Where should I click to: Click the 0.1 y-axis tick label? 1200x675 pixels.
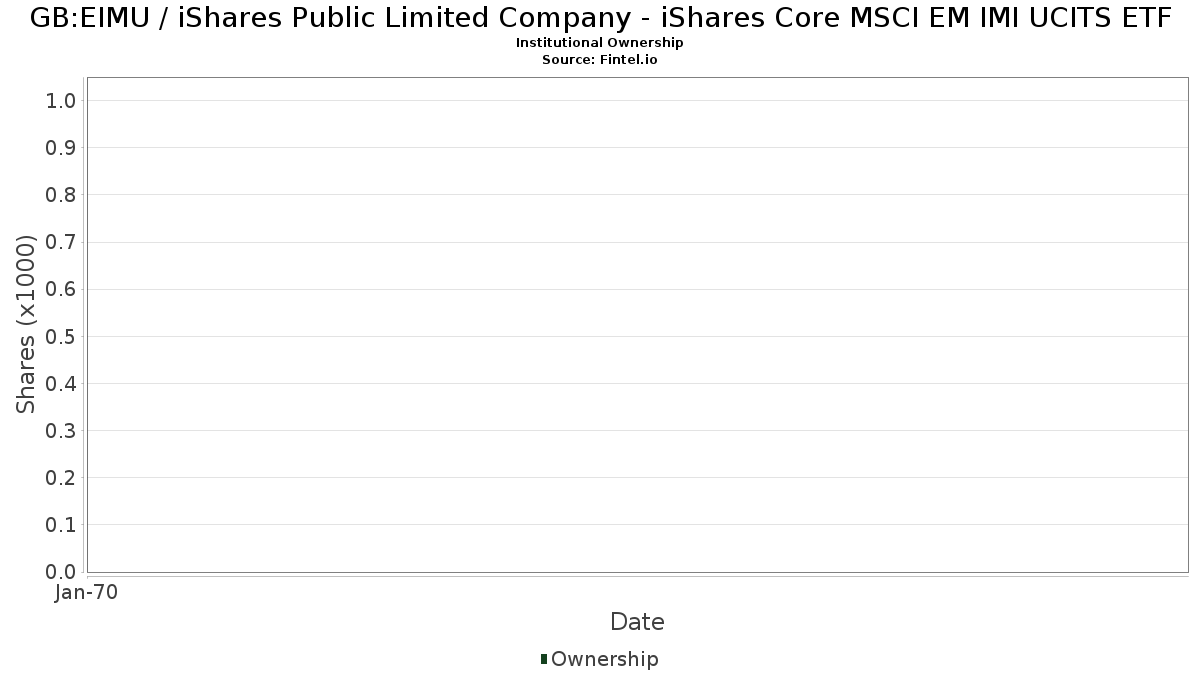click(x=61, y=524)
